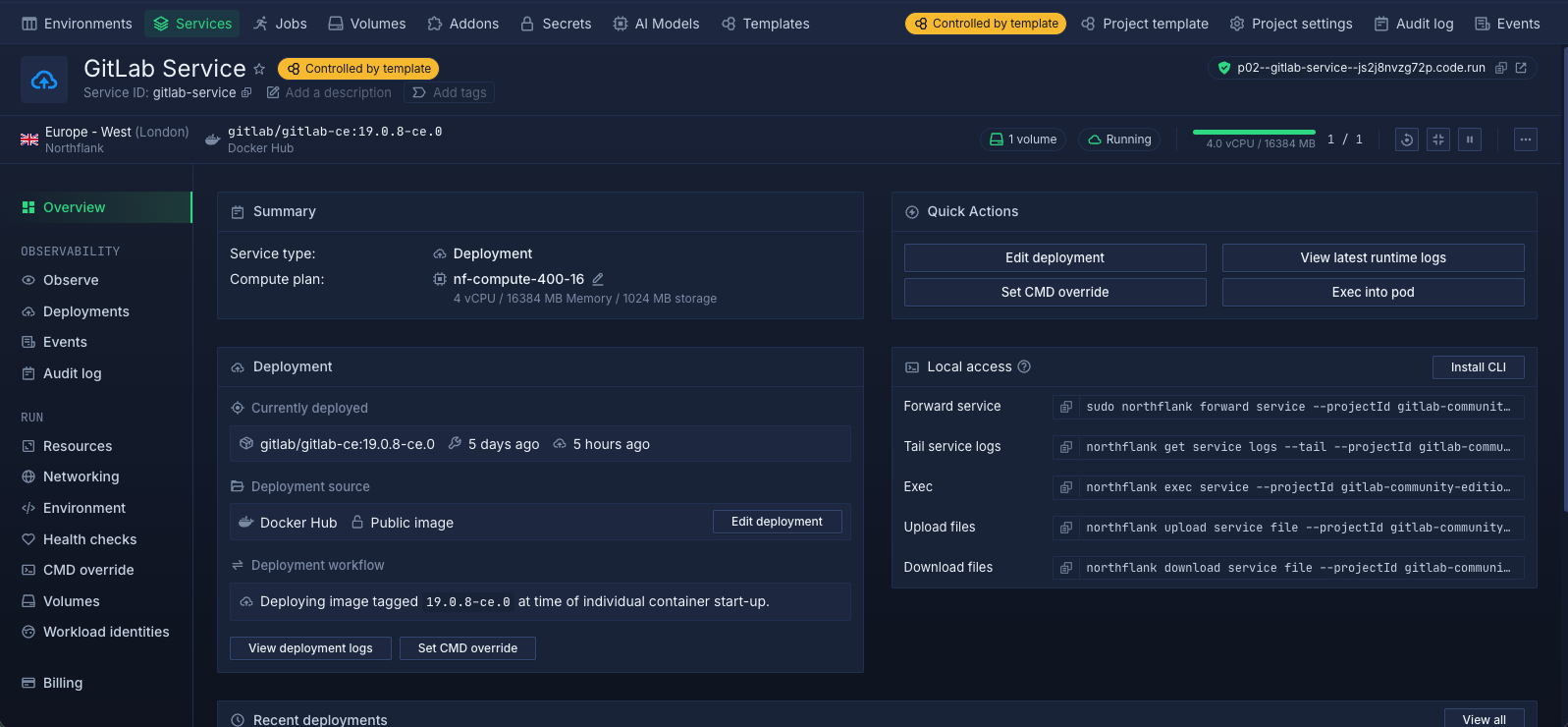Copy the Exec command
The height and width of the screenshot is (727, 1568).
(x=1066, y=487)
